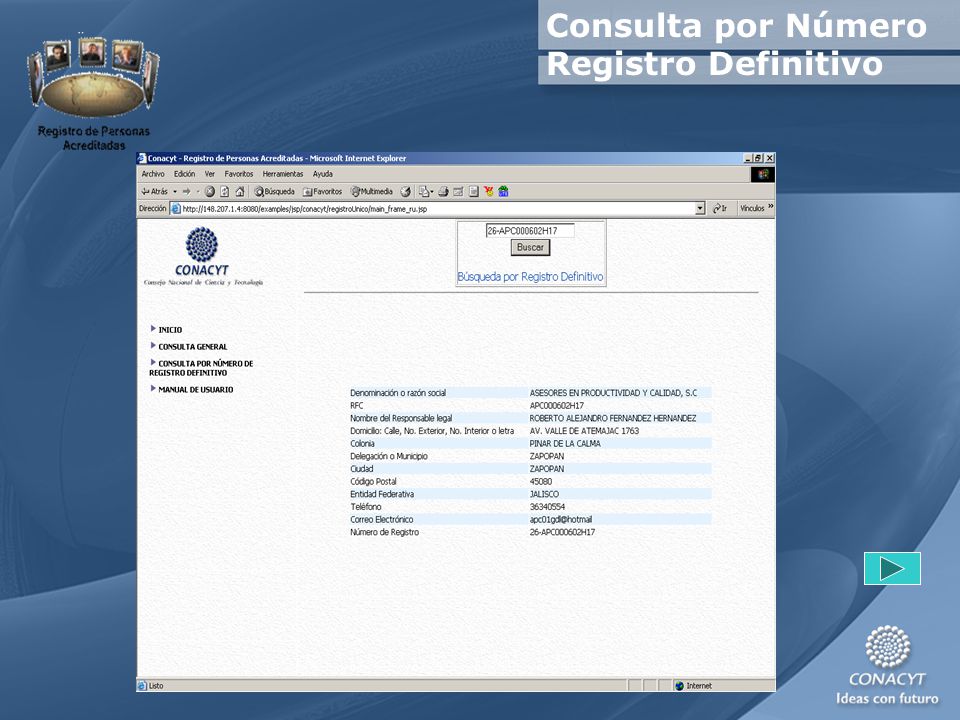This screenshot has width=960, height=720.
Task: Click ROBERTO ALEJANDRO FERNANDEZ HERNANDEZ text
Action: (613, 418)
